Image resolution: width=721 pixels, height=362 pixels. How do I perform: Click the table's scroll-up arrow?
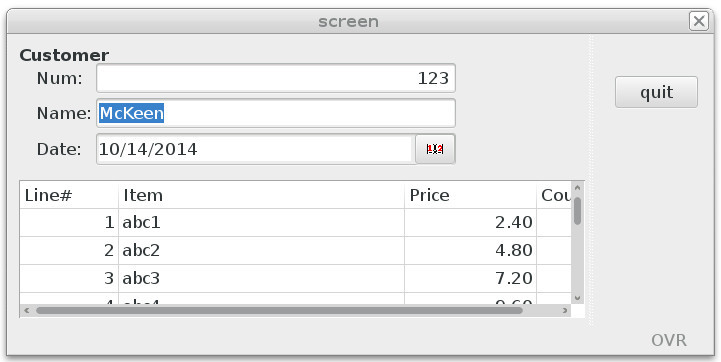578,188
